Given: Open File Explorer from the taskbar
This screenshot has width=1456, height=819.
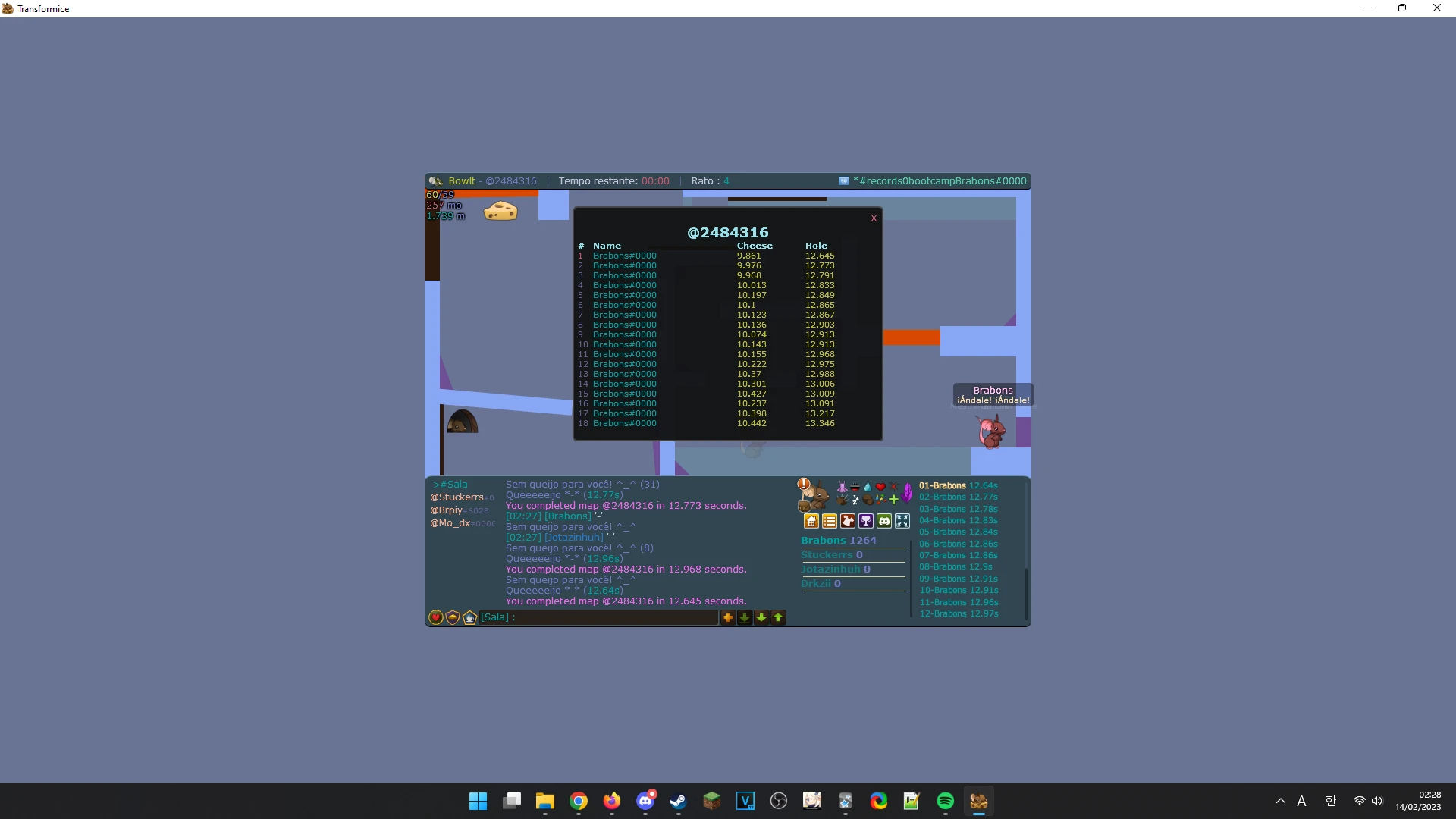Looking at the screenshot, I should (x=545, y=801).
